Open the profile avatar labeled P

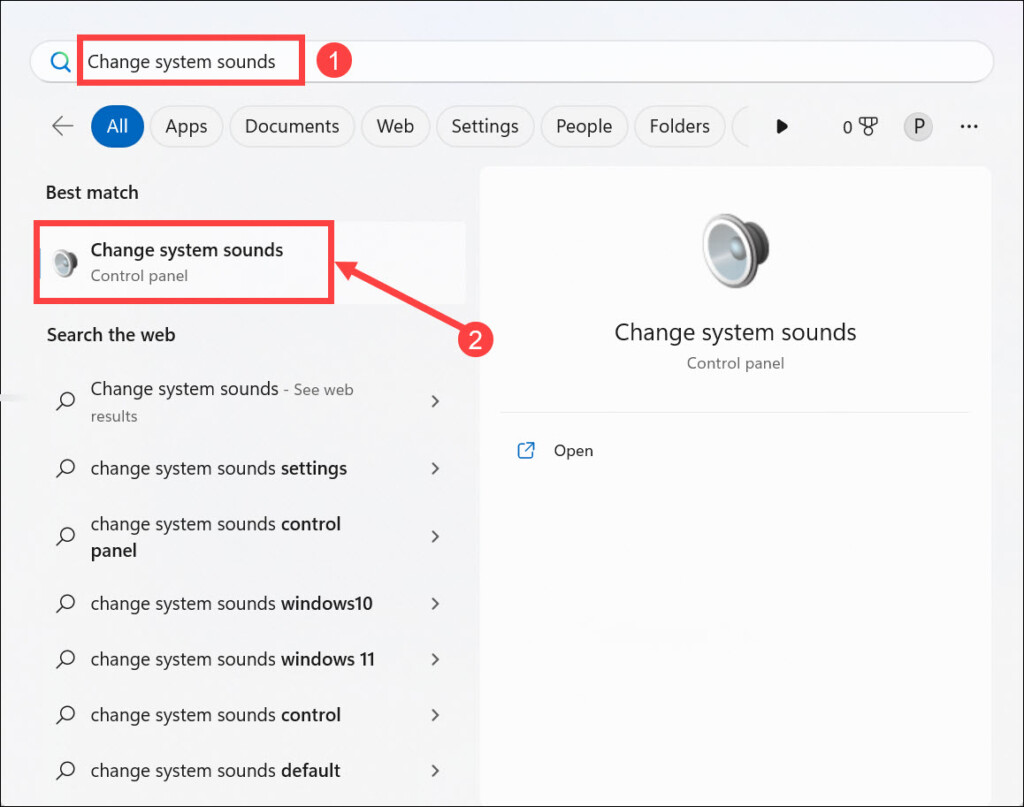pyautogui.click(x=917, y=126)
